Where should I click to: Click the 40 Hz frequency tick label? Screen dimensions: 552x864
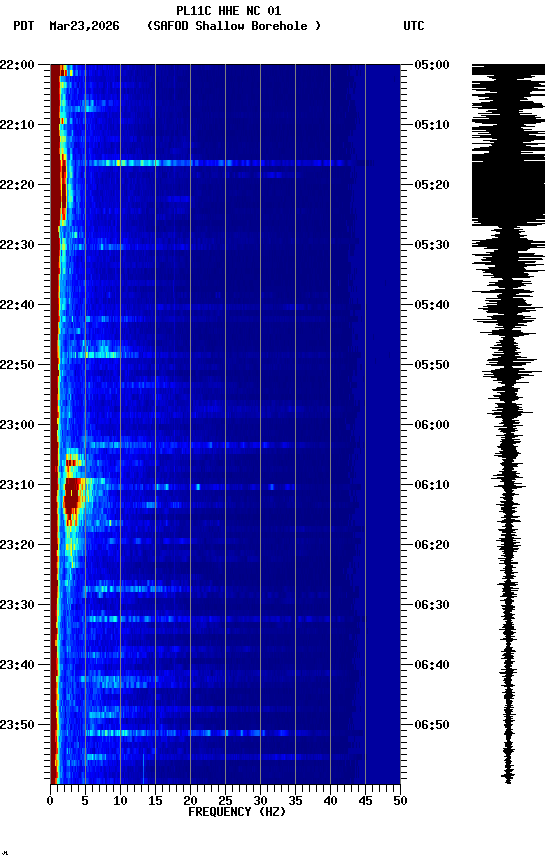pyautogui.click(x=330, y=801)
